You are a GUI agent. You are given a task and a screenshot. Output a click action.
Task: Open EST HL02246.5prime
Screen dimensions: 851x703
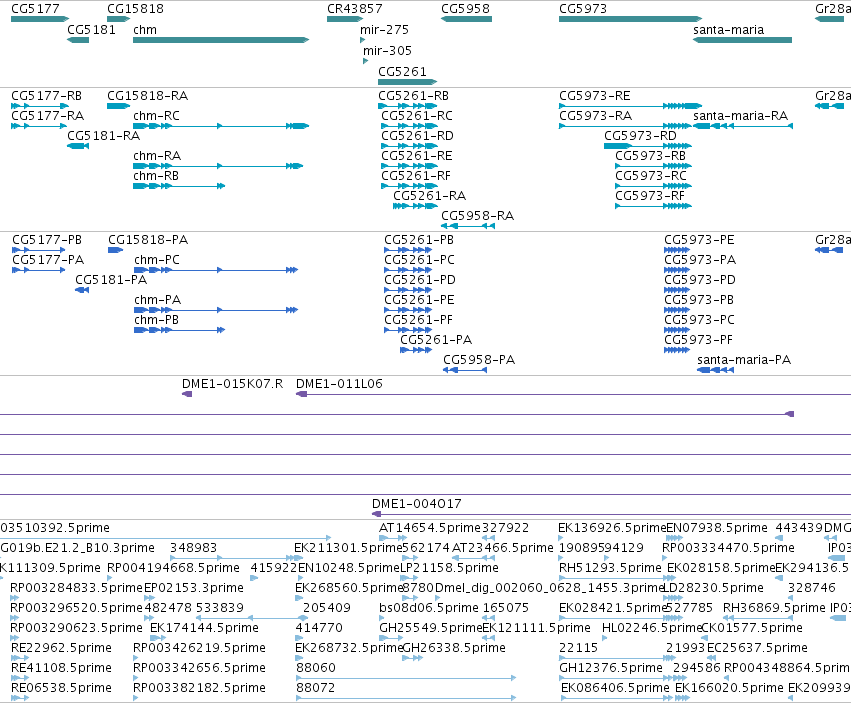pos(652,628)
